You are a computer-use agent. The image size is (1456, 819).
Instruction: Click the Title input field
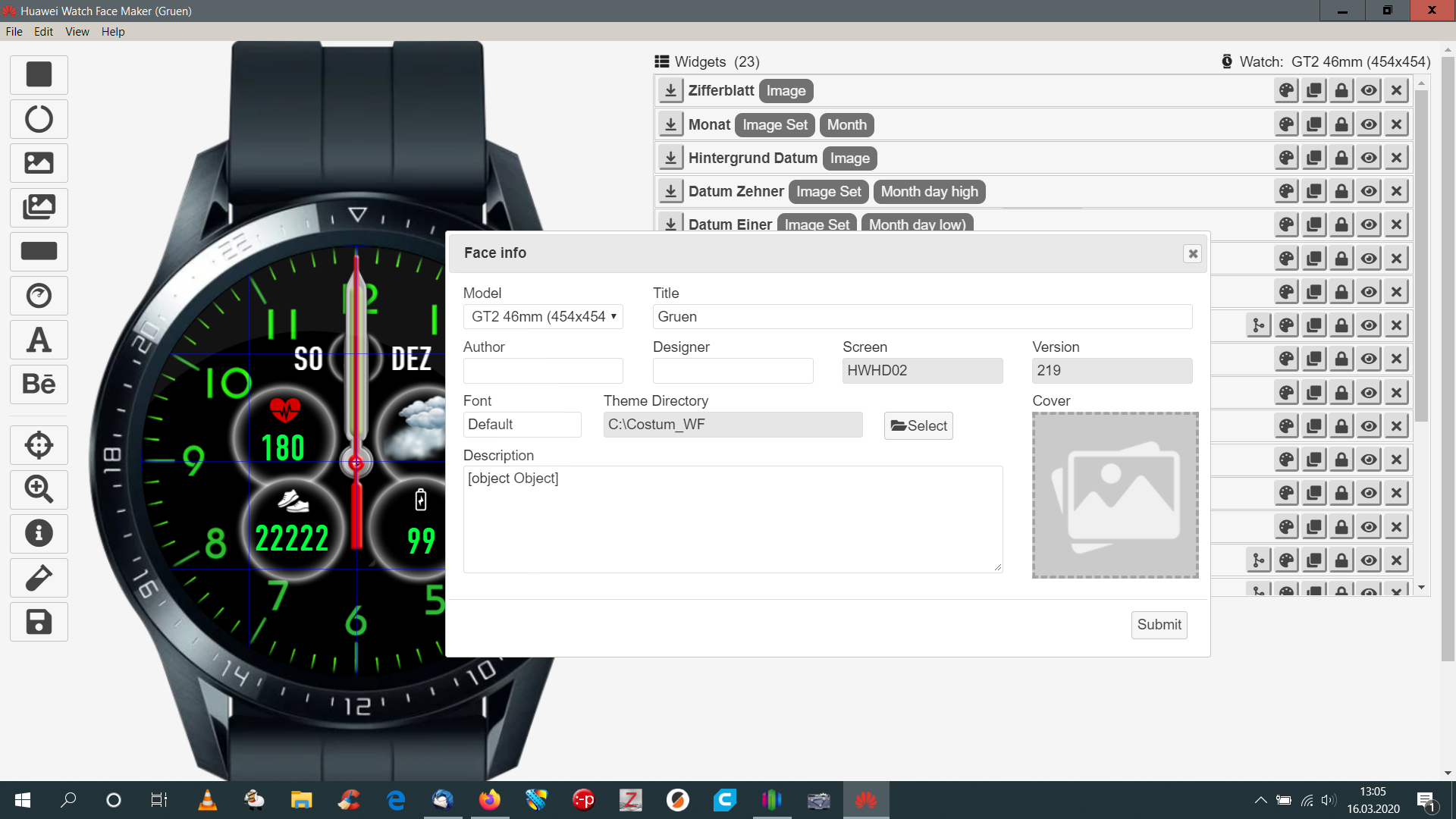point(922,317)
